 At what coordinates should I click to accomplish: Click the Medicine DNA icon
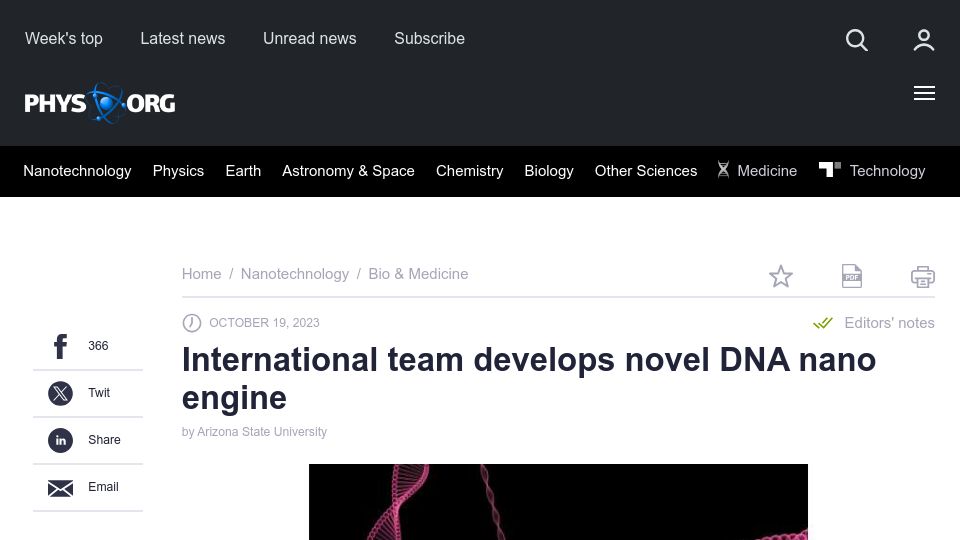[x=723, y=170]
